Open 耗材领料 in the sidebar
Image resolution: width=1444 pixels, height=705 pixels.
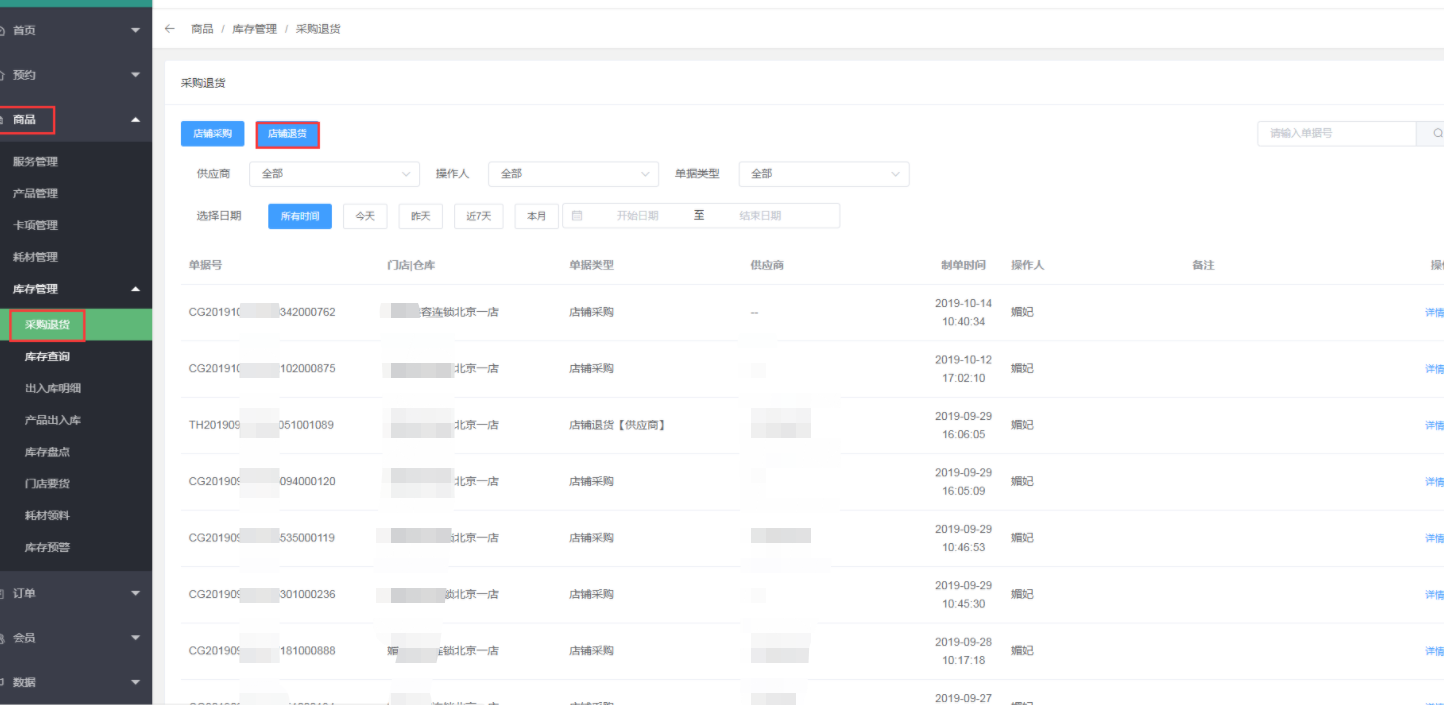(47, 516)
